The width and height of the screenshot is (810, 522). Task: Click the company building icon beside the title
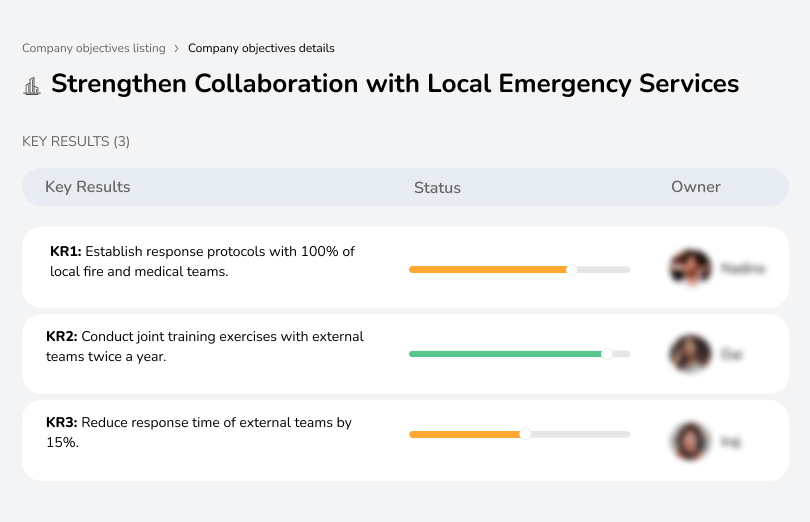[32, 86]
